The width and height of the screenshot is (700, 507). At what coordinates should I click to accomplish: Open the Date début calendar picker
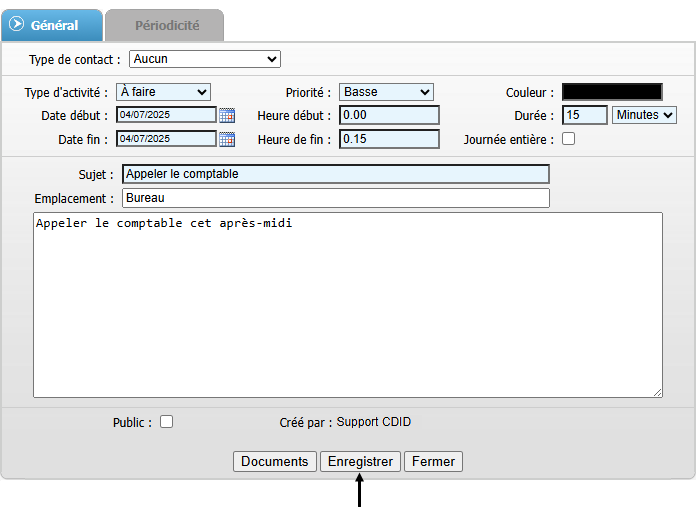227,115
